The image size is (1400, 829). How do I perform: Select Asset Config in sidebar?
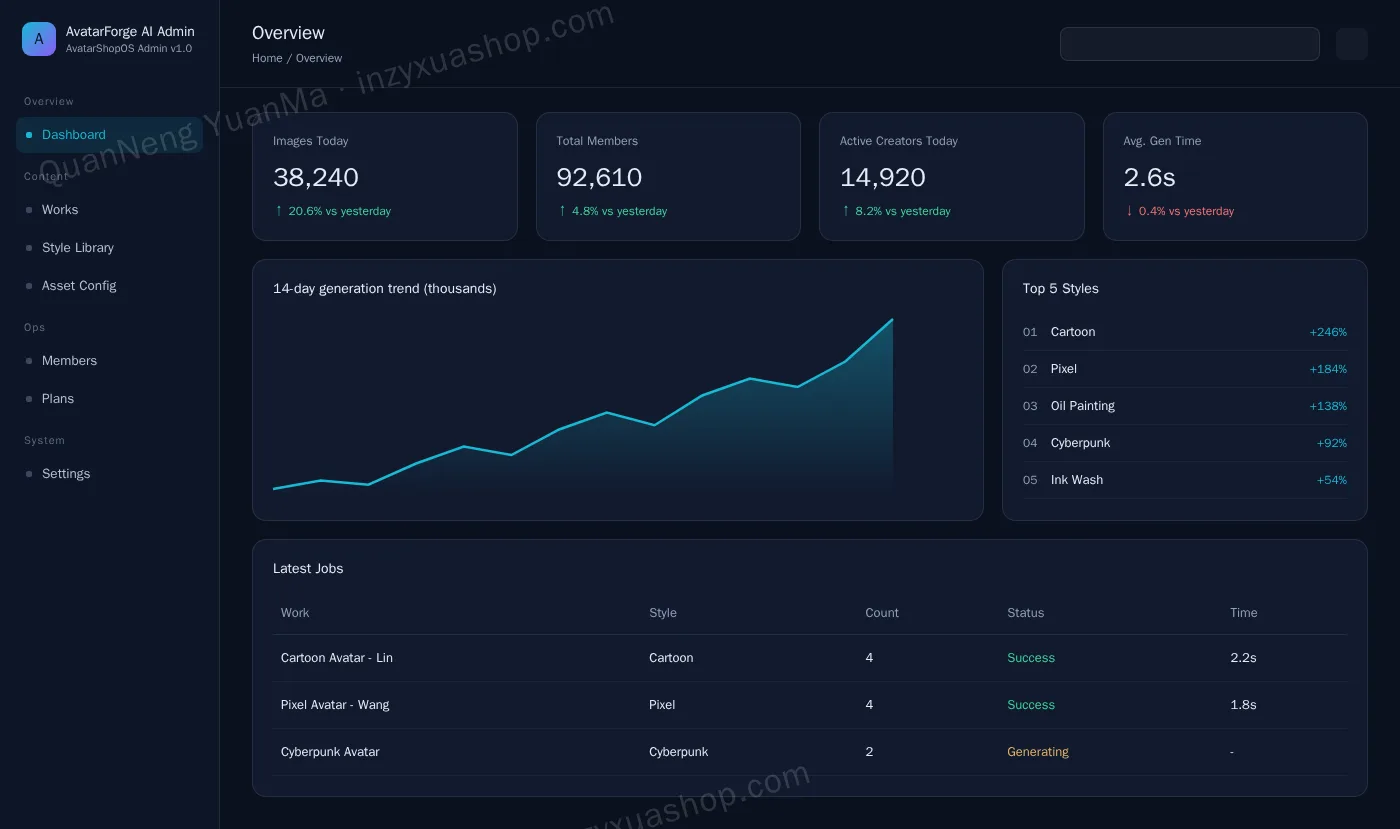(x=109, y=286)
